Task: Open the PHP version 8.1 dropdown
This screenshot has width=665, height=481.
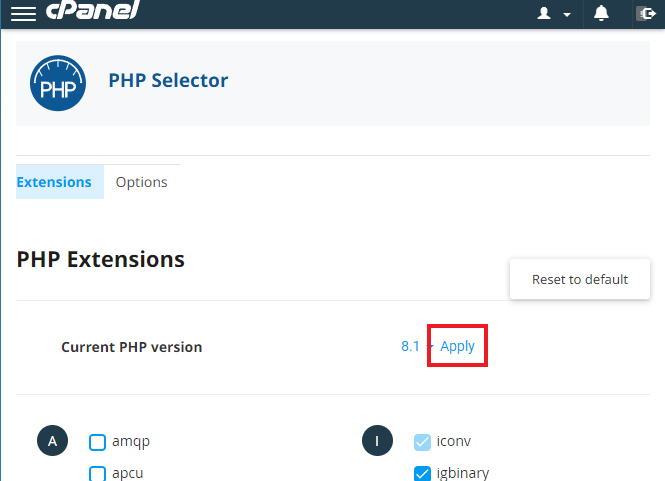Action: click(x=415, y=346)
